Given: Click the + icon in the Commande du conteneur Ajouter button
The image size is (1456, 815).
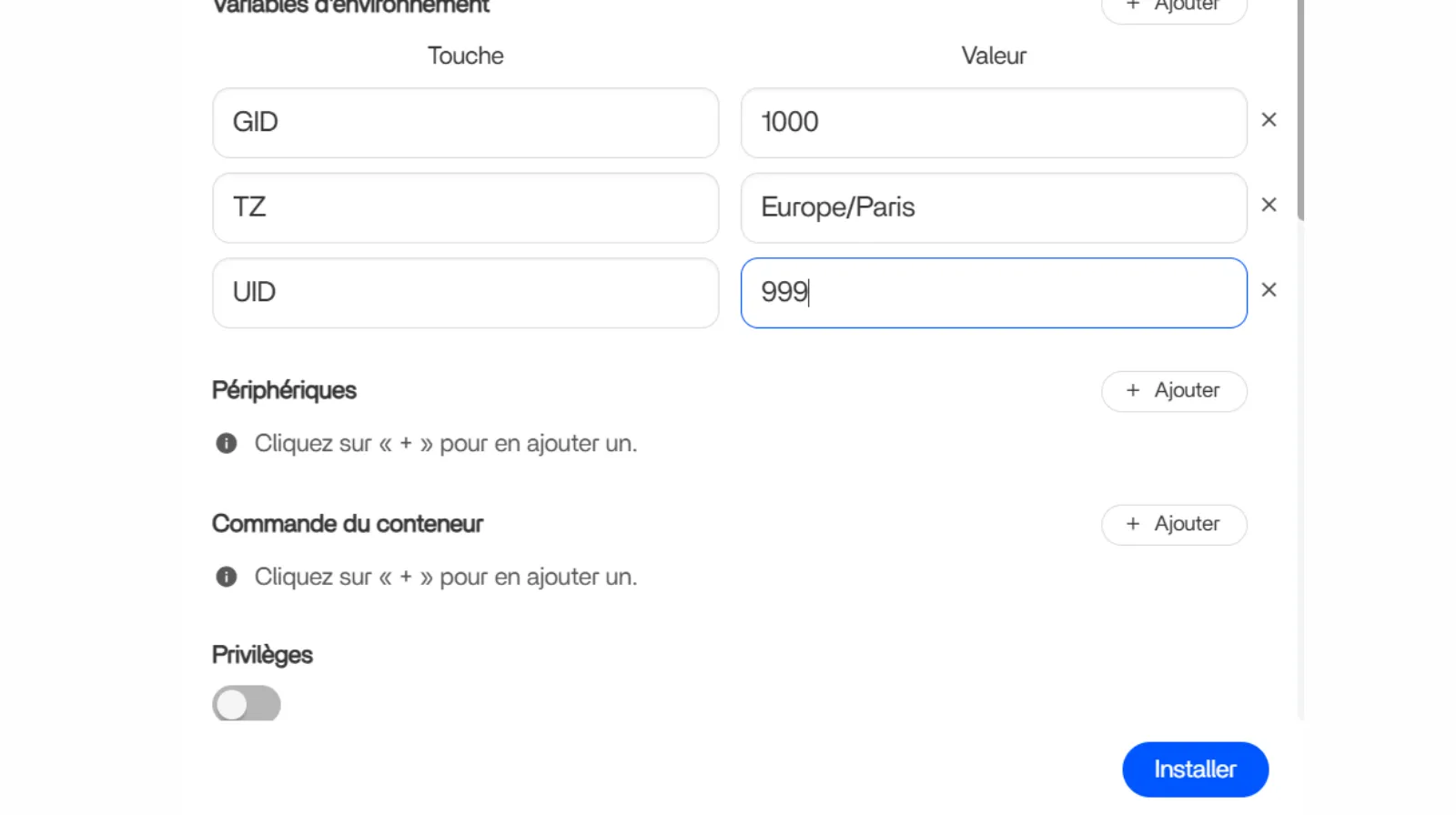Looking at the screenshot, I should tap(1132, 524).
